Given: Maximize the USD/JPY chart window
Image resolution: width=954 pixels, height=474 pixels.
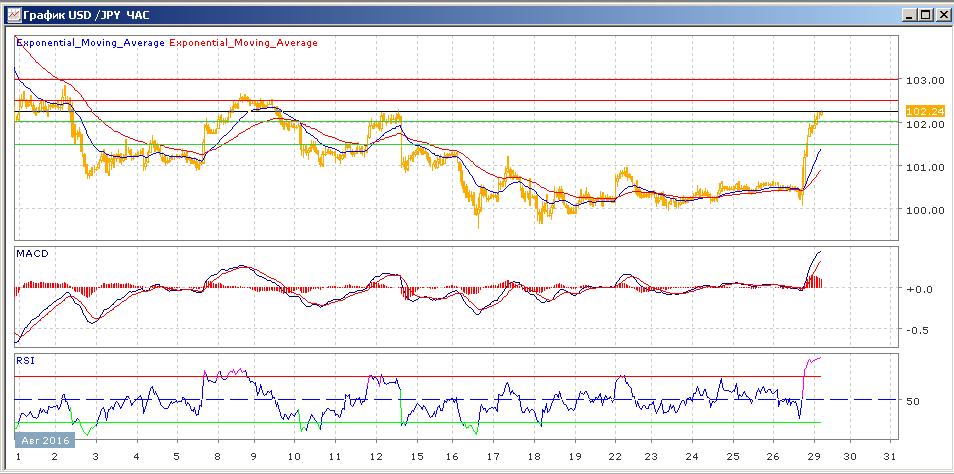Looking at the screenshot, I should tap(925, 15).
